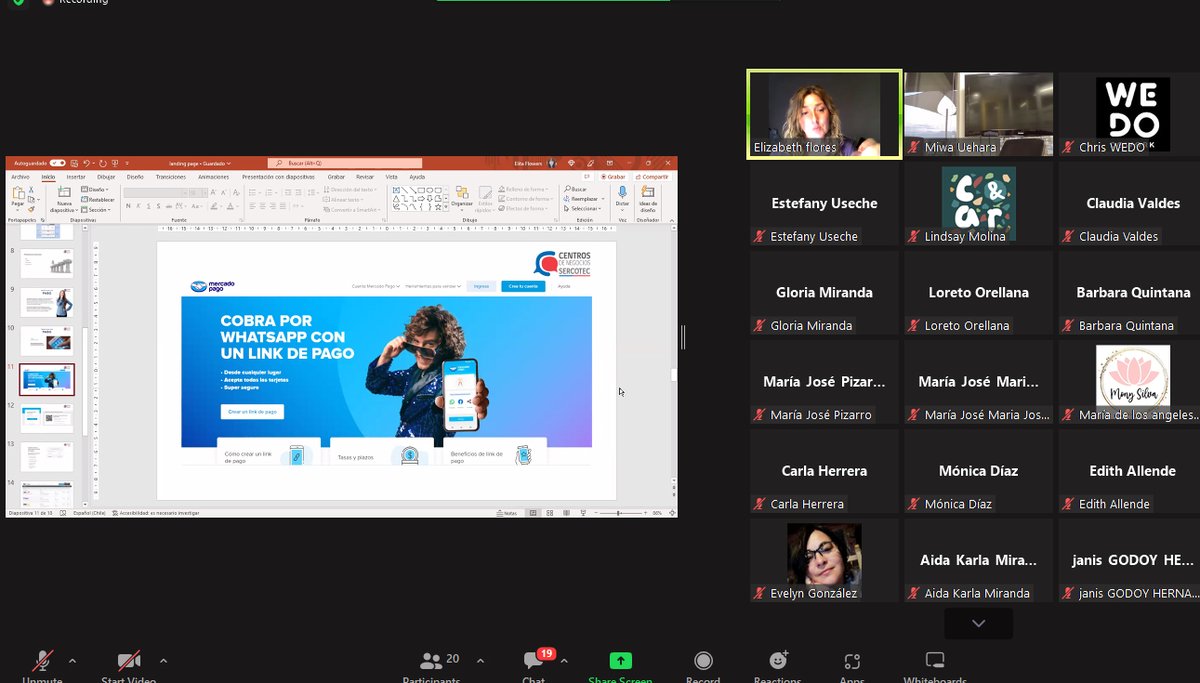Screen dimensions: 1200x683
Task: Select slide 12 thumbnail in panel
Action: [x=47, y=418]
